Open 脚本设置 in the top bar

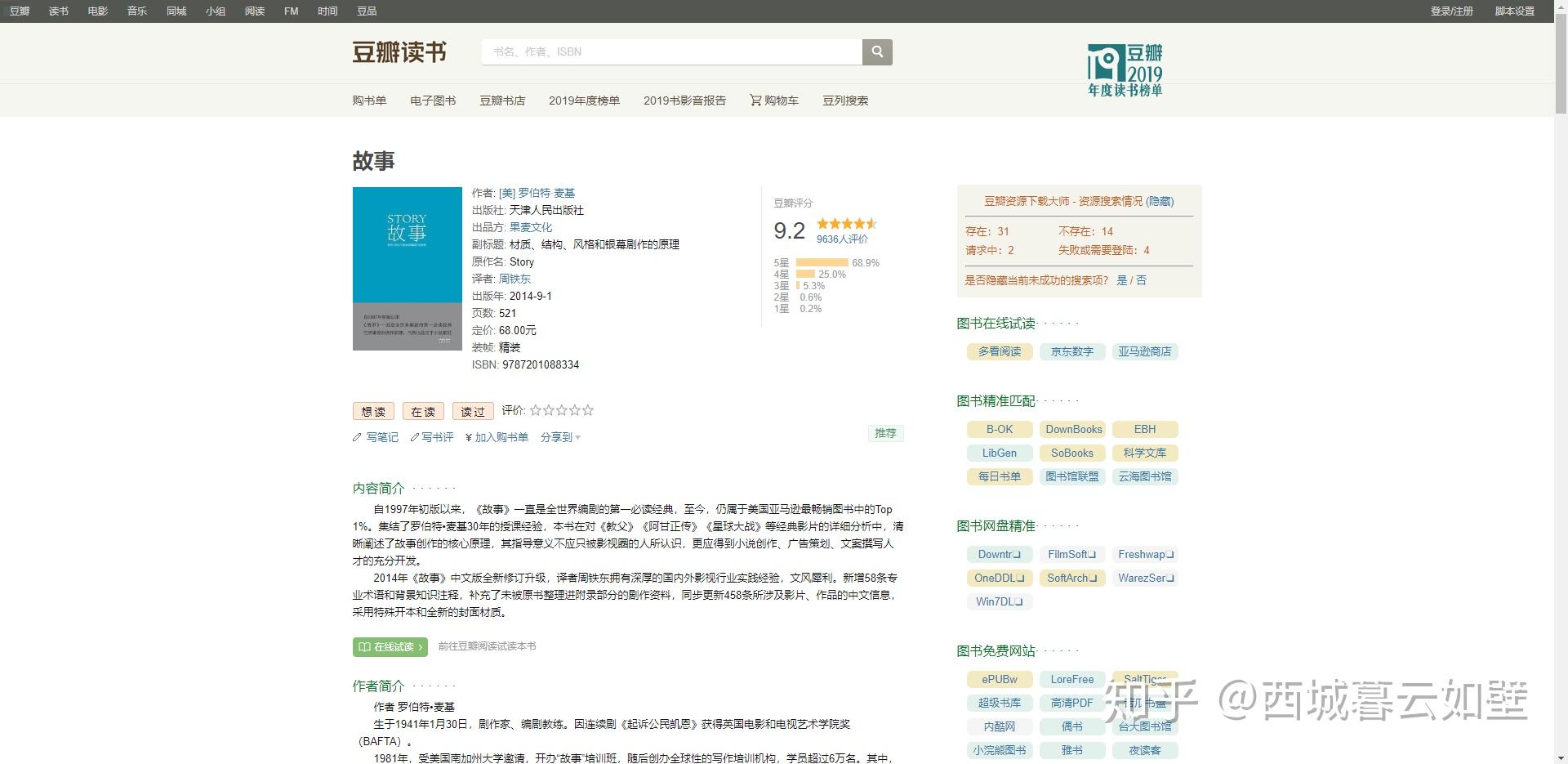(1515, 11)
